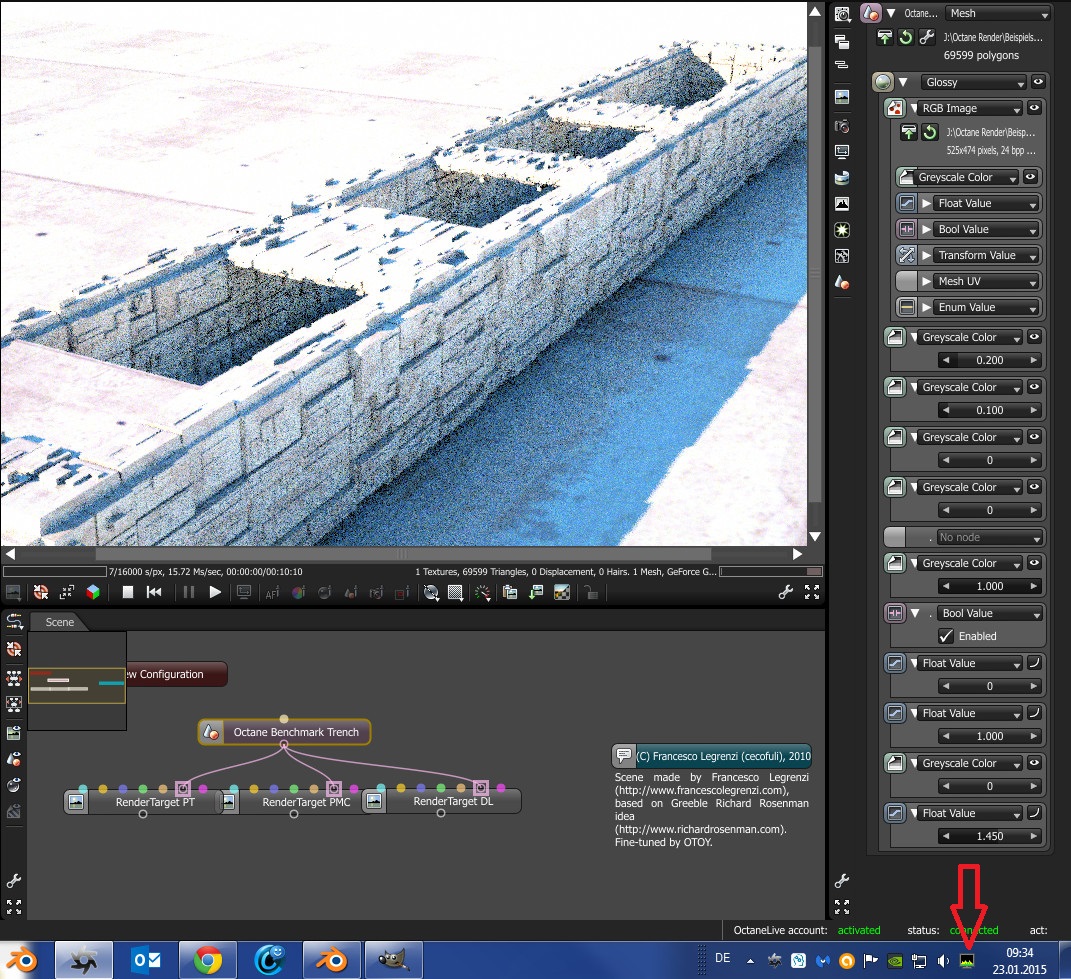Toggle curve icon beside Float Value with 1.450

tap(1034, 812)
